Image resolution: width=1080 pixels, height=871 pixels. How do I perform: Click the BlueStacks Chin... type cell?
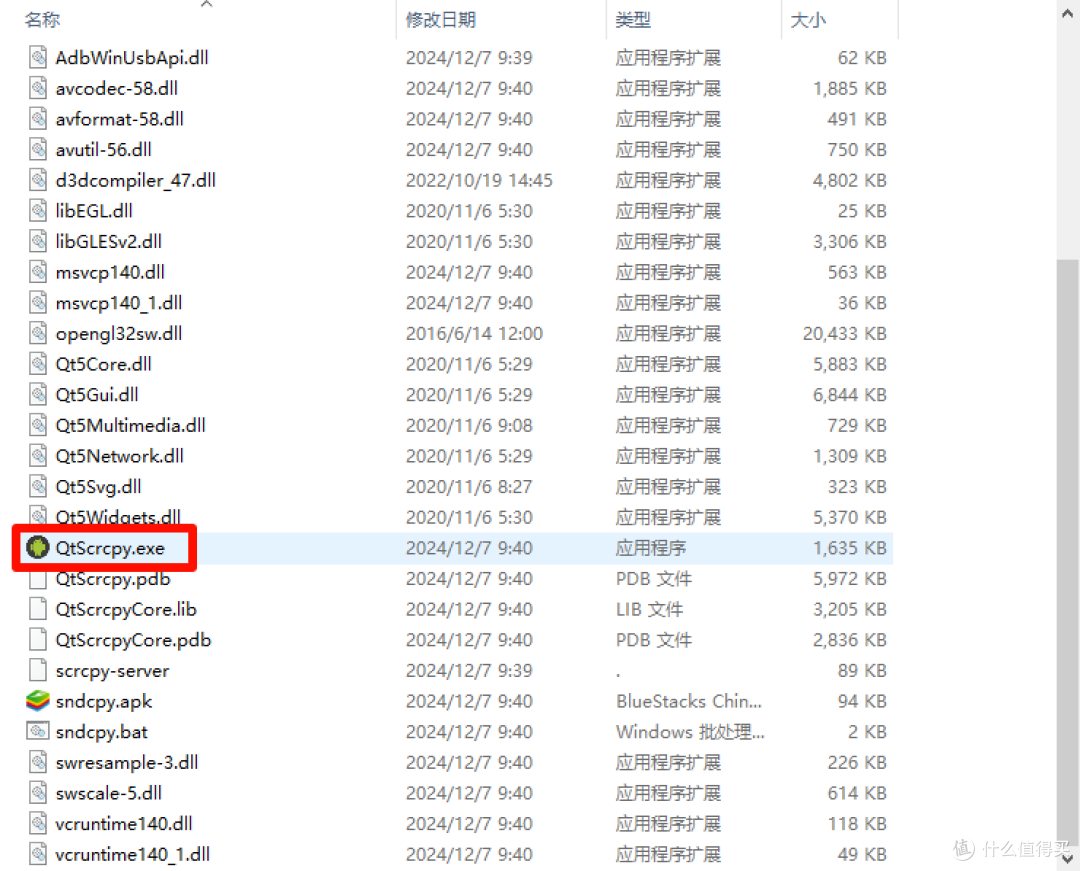click(x=689, y=701)
